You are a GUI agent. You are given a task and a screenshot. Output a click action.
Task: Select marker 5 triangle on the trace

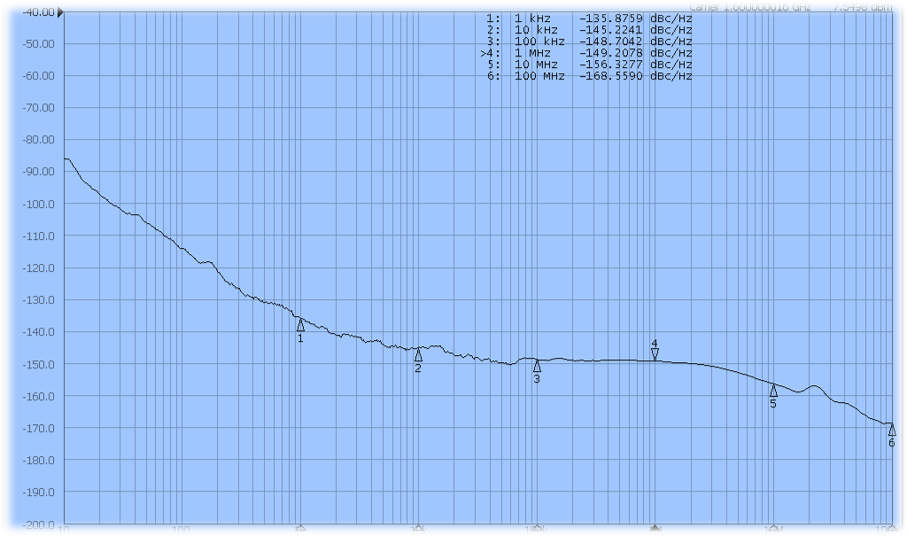coord(773,390)
